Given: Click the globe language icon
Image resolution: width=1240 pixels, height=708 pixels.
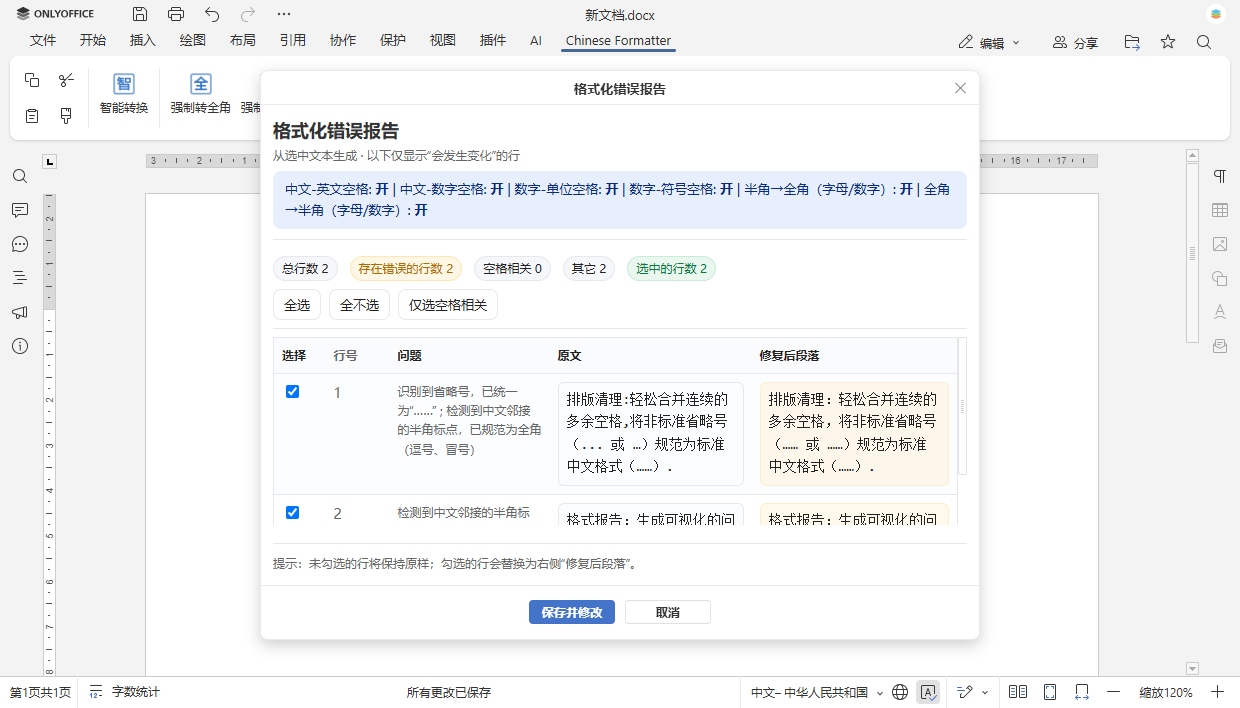Looking at the screenshot, I should [x=900, y=692].
